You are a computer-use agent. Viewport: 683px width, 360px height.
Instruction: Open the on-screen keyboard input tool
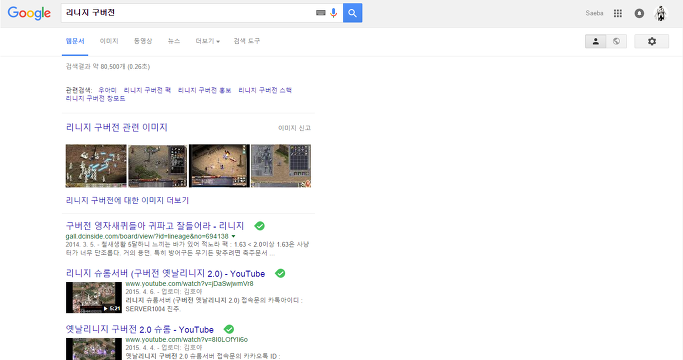(x=321, y=13)
